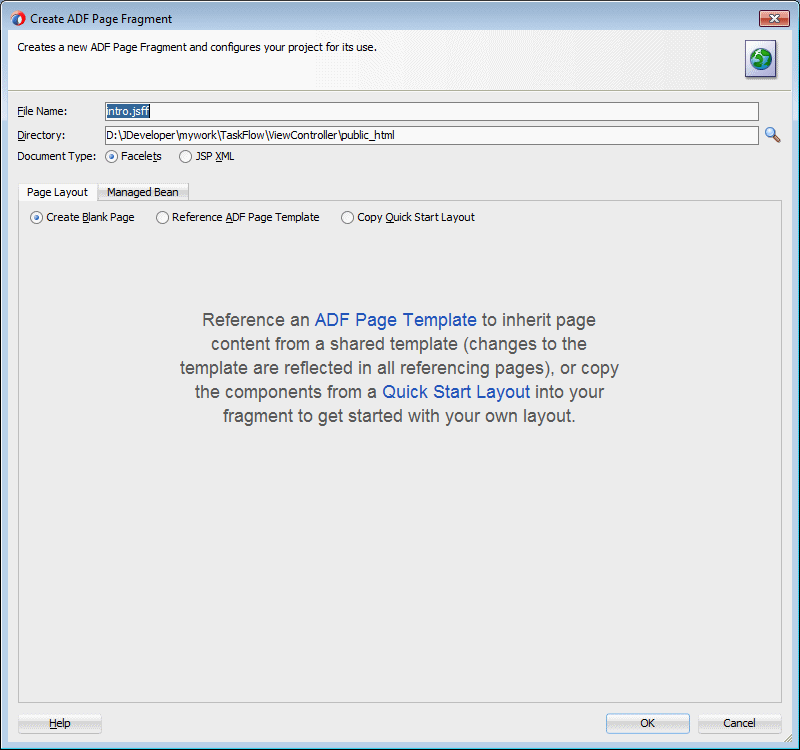
Task: Switch to the Managed Bean tab
Action: point(143,192)
